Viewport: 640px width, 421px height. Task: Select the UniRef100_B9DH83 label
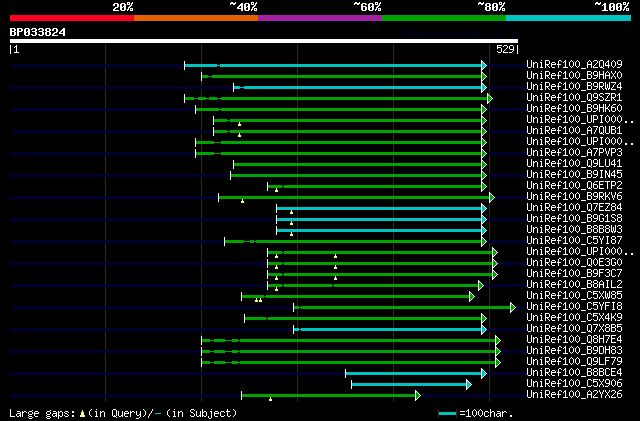pyautogui.click(x=574, y=351)
